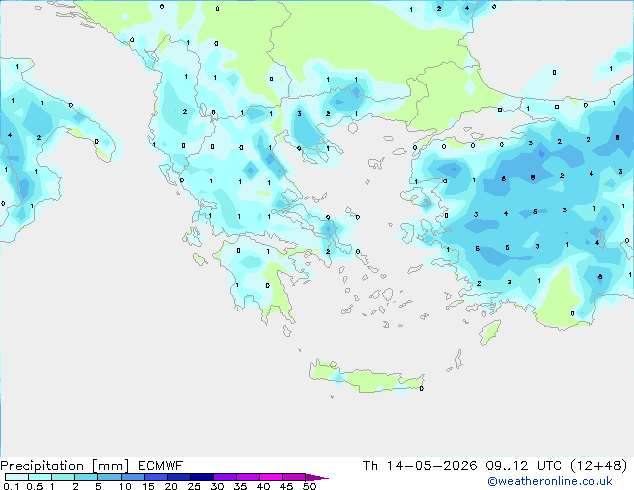Click the "Th 14-05-2026" date text
Image resolution: width=634 pixels, height=490 pixels.
[x=420, y=466]
